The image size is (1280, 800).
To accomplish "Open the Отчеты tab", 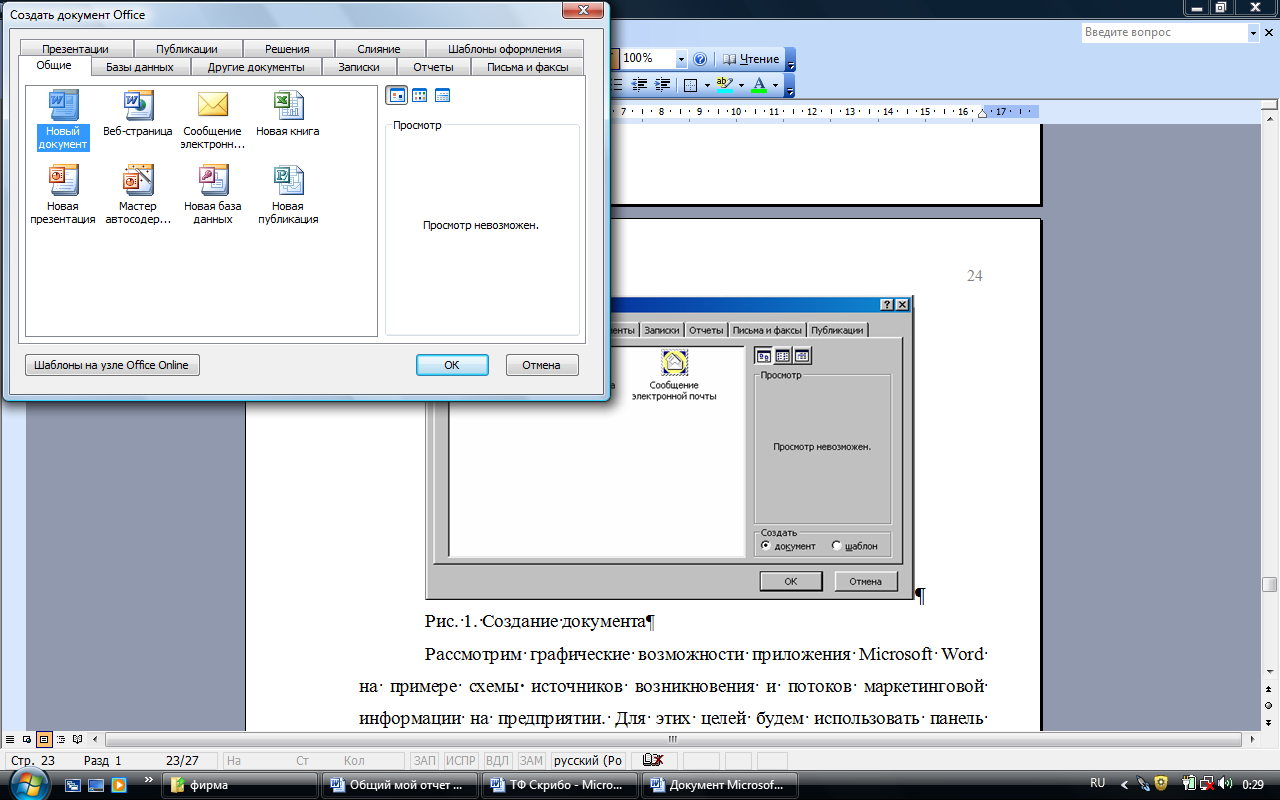I will [x=433, y=67].
